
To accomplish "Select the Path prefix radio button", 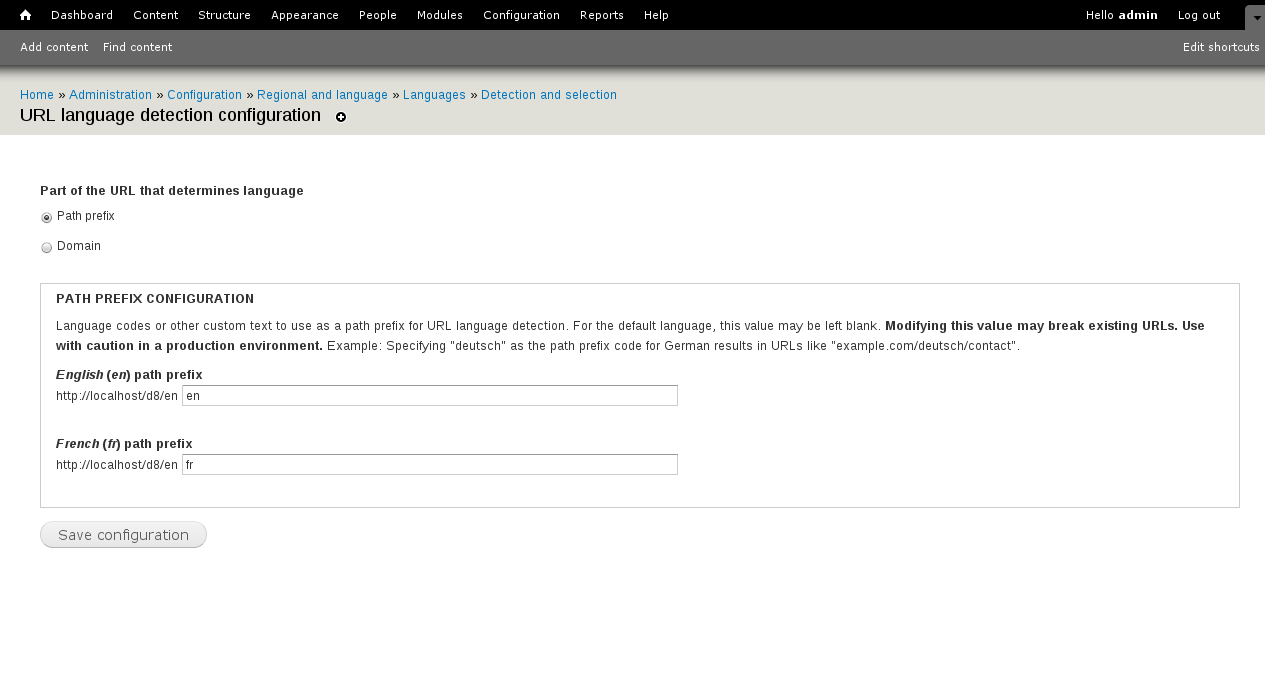I will pos(47,218).
